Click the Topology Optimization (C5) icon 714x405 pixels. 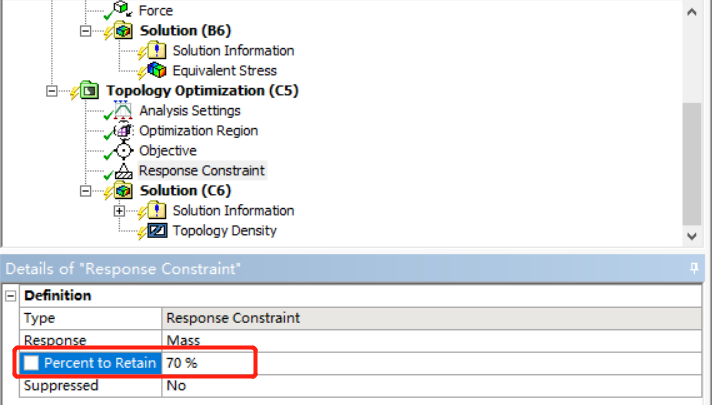tap(90, 91)
